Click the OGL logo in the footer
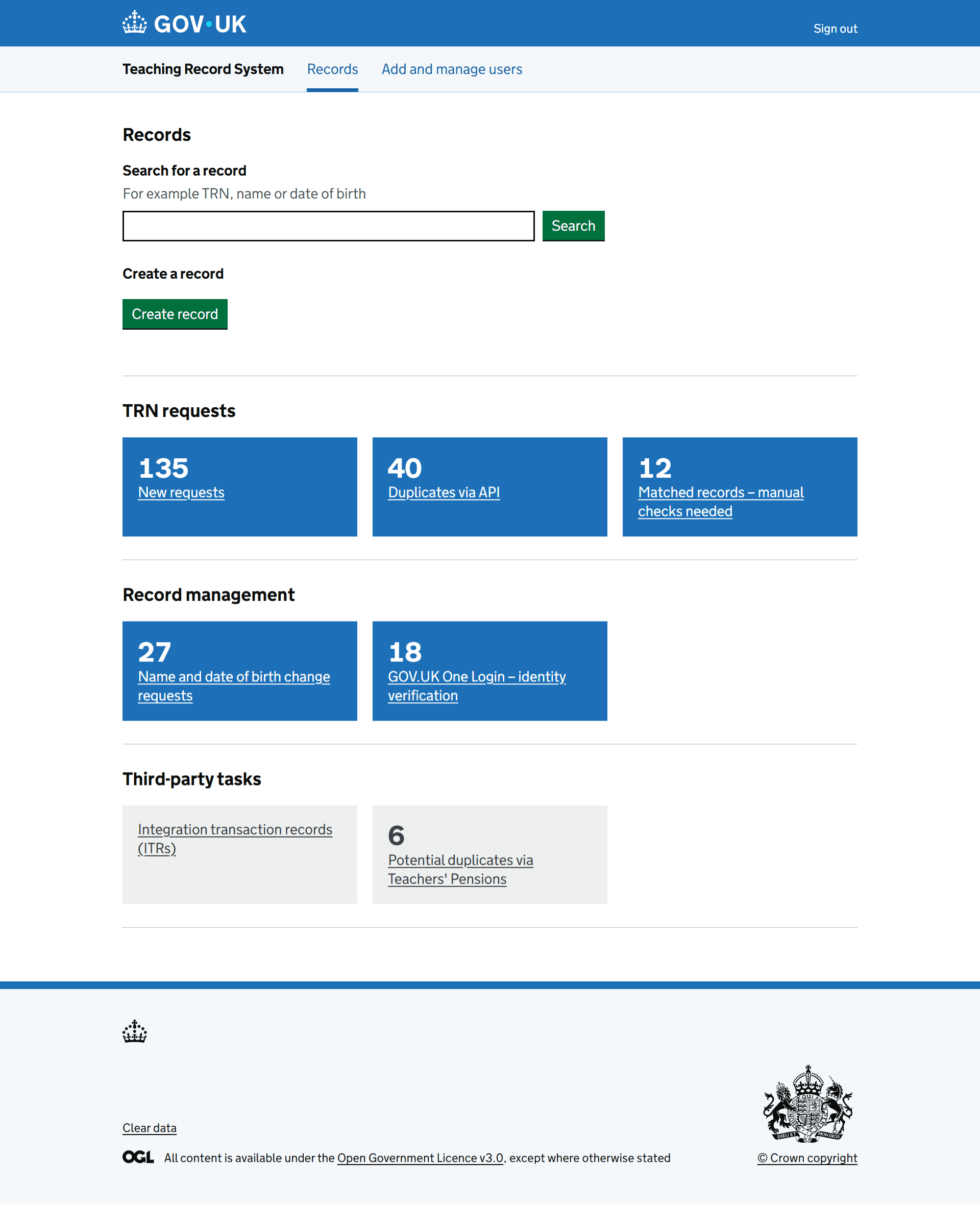Viewport: 980px width, 1206px height. tap(137, 1158)
